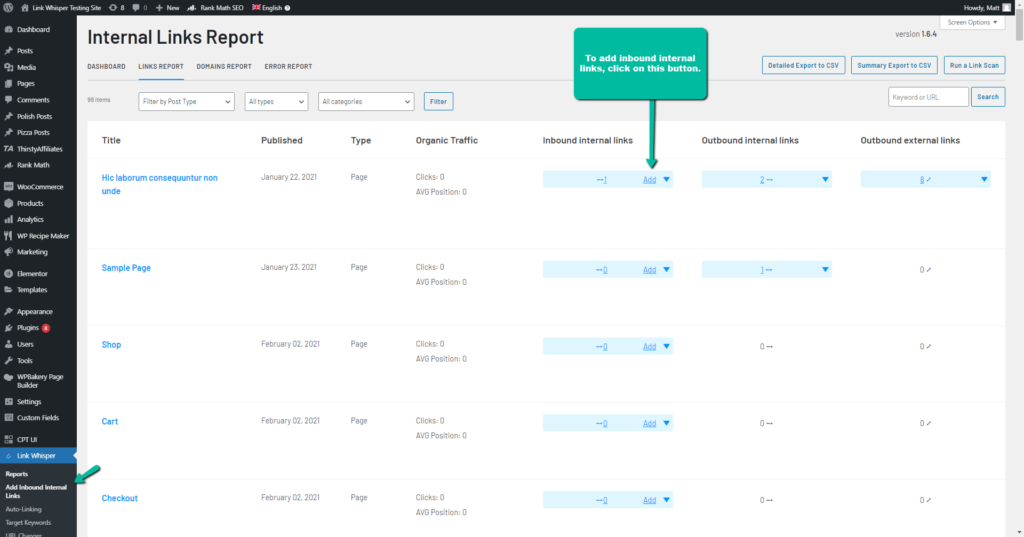Switch to the Domains Report tab
Image resolution: width=1024 pixels, height=537 pixels.
224,67
